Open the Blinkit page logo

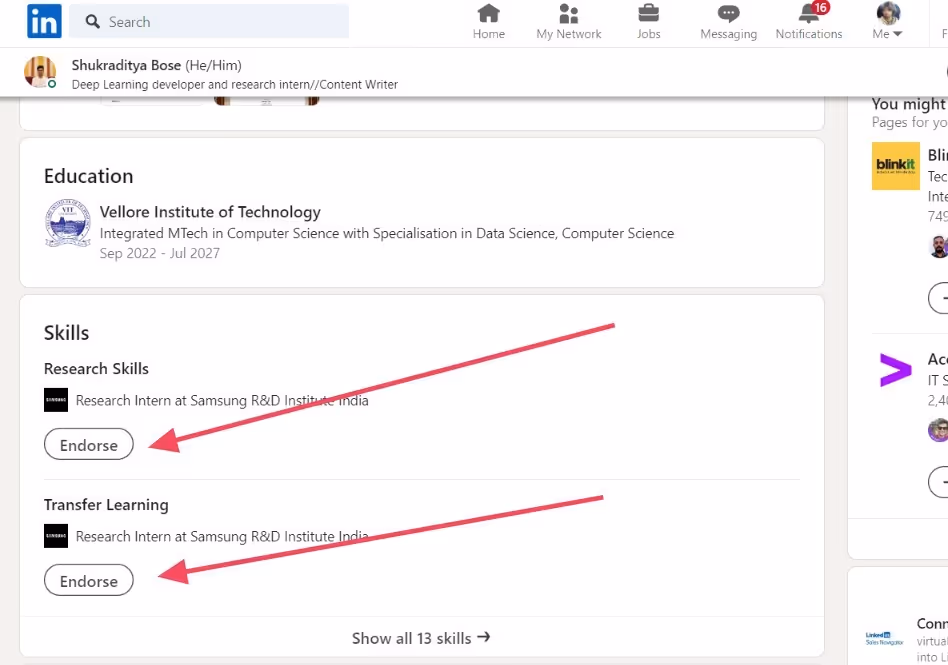(x=895, y=166)
